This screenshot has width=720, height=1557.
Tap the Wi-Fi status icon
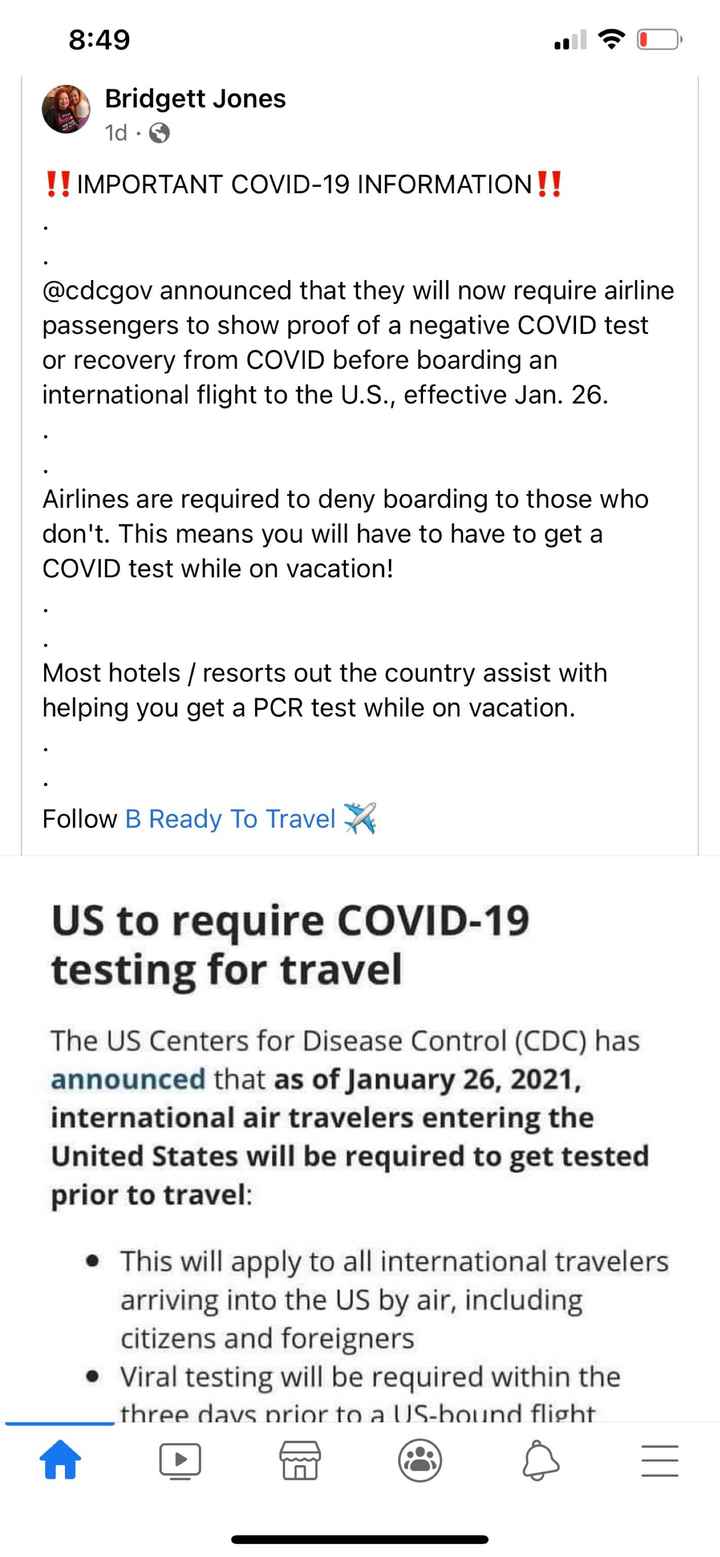[610, 40]
